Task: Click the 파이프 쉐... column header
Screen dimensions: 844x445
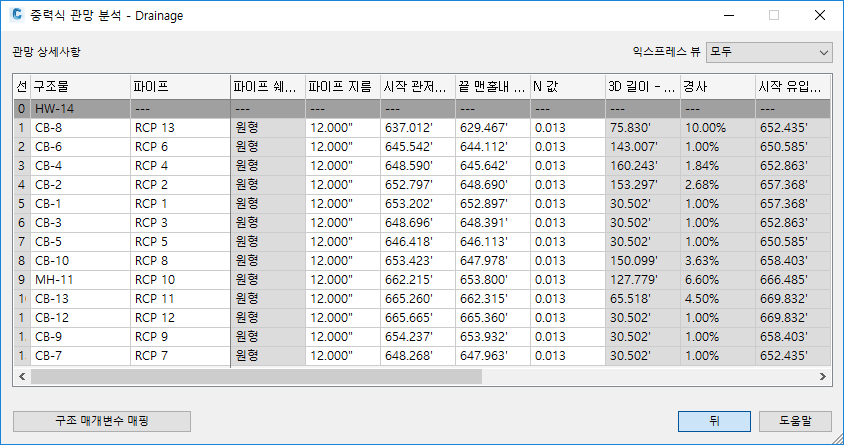Action: pos(268,87)
